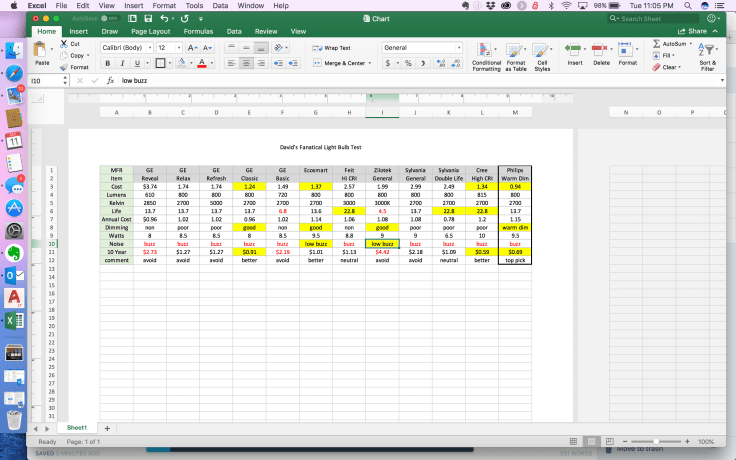Viewport: 736px width, 460px height.
Task: Click the Format as Table icon
Action: [516, 55]
